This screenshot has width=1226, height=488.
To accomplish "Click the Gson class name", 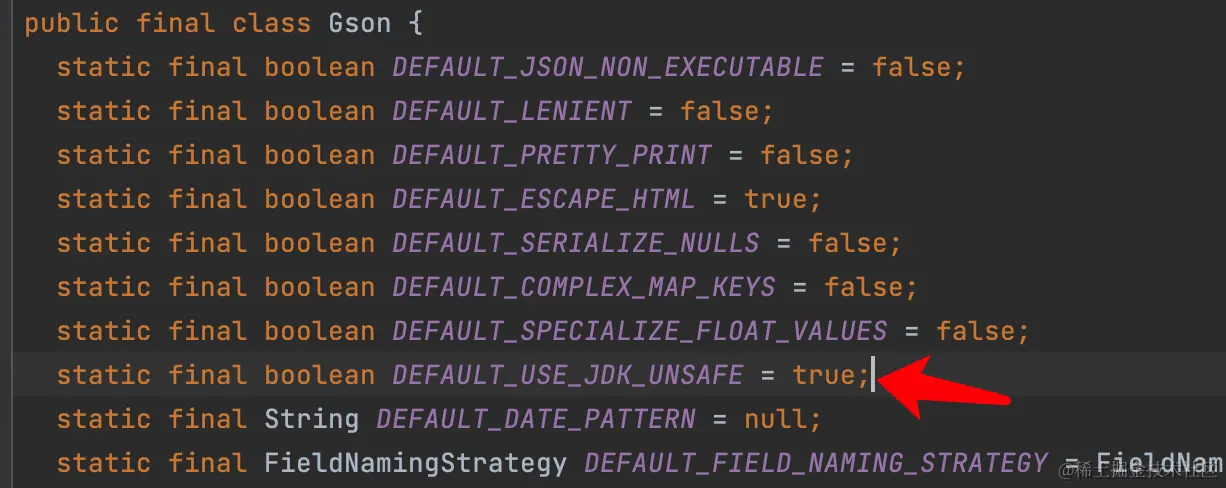I will tap(359, 23).
